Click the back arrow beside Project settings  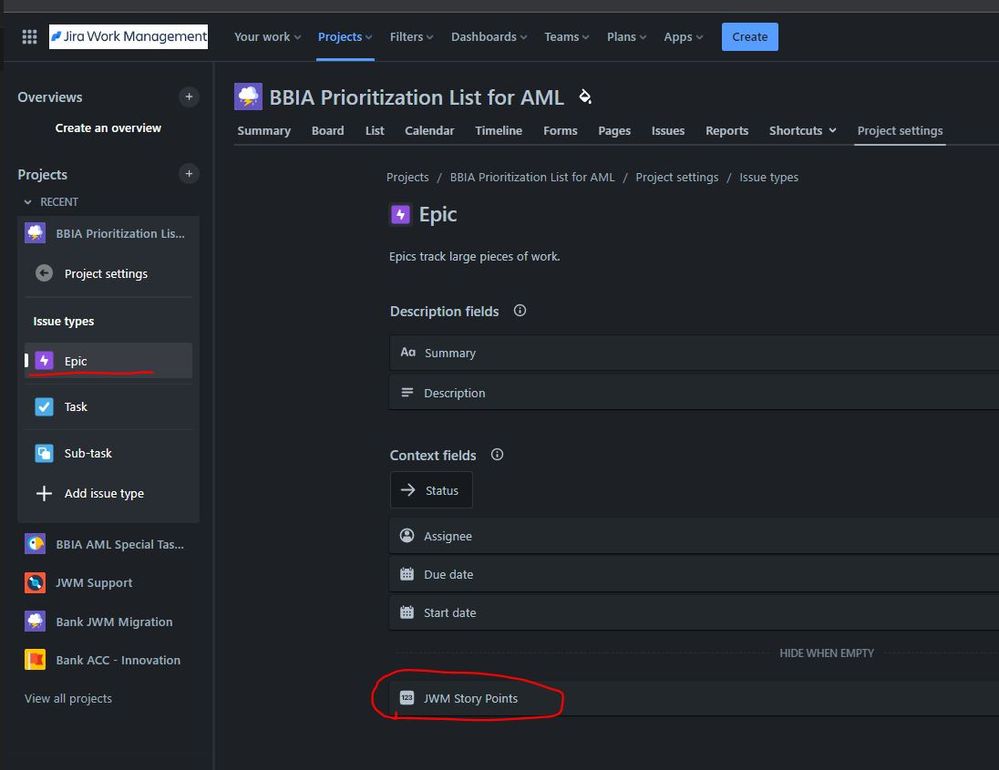44,273
